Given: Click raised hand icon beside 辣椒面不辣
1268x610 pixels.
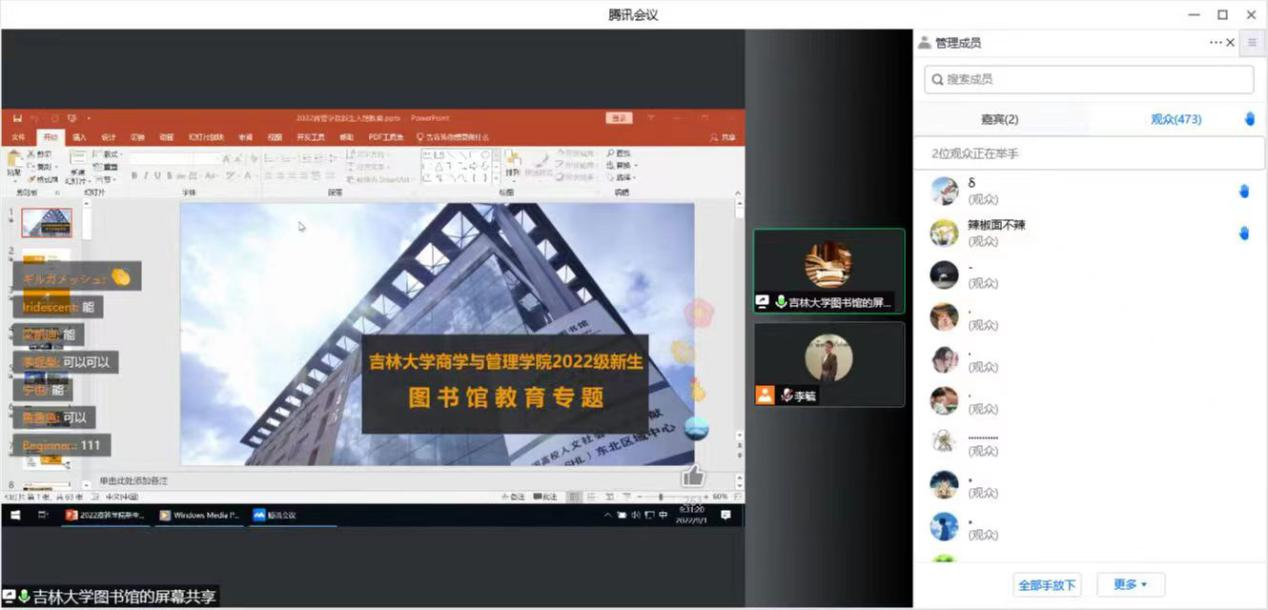Looking at the screenshot, I should [x=1244, y=233].
